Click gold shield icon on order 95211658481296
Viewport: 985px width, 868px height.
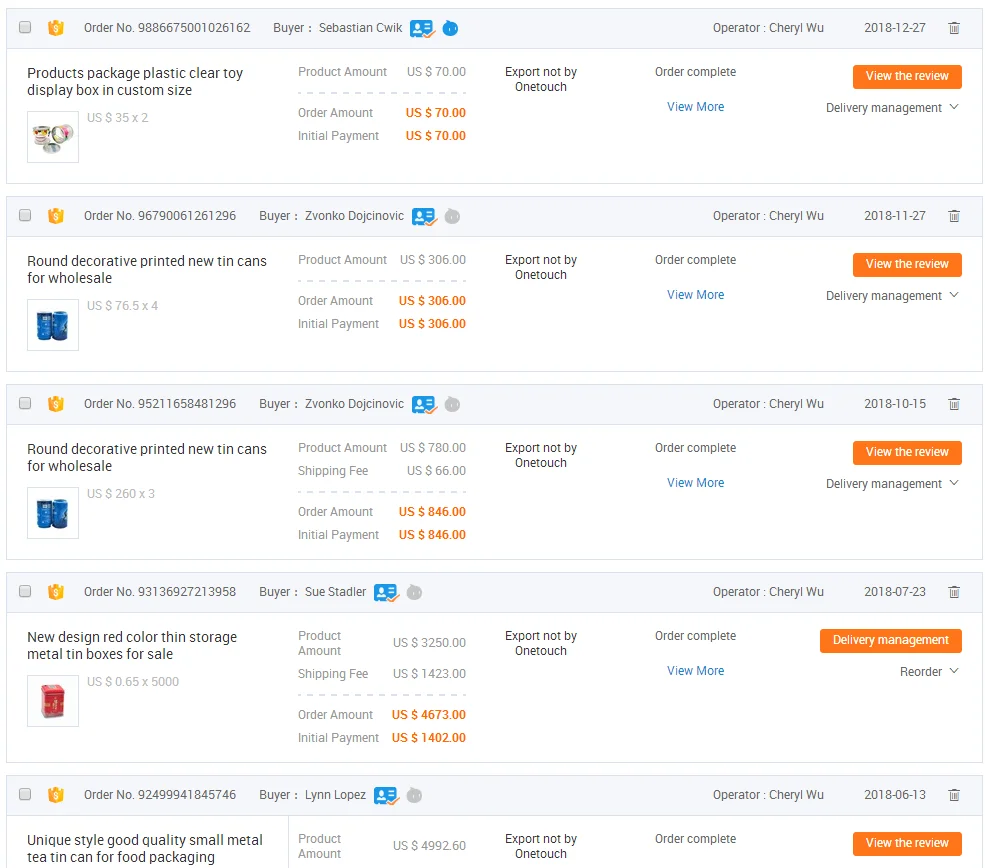coord(56,404)
